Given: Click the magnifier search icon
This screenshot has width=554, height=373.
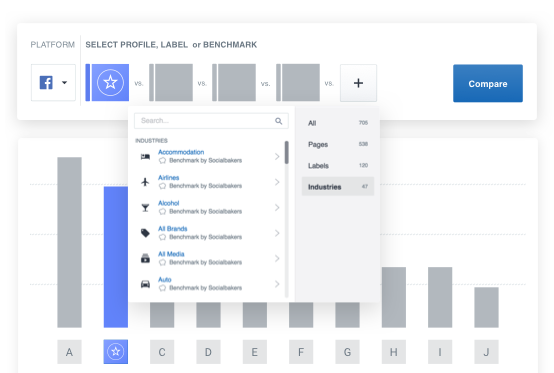Looking at the screenshot, I should [279, 121].
